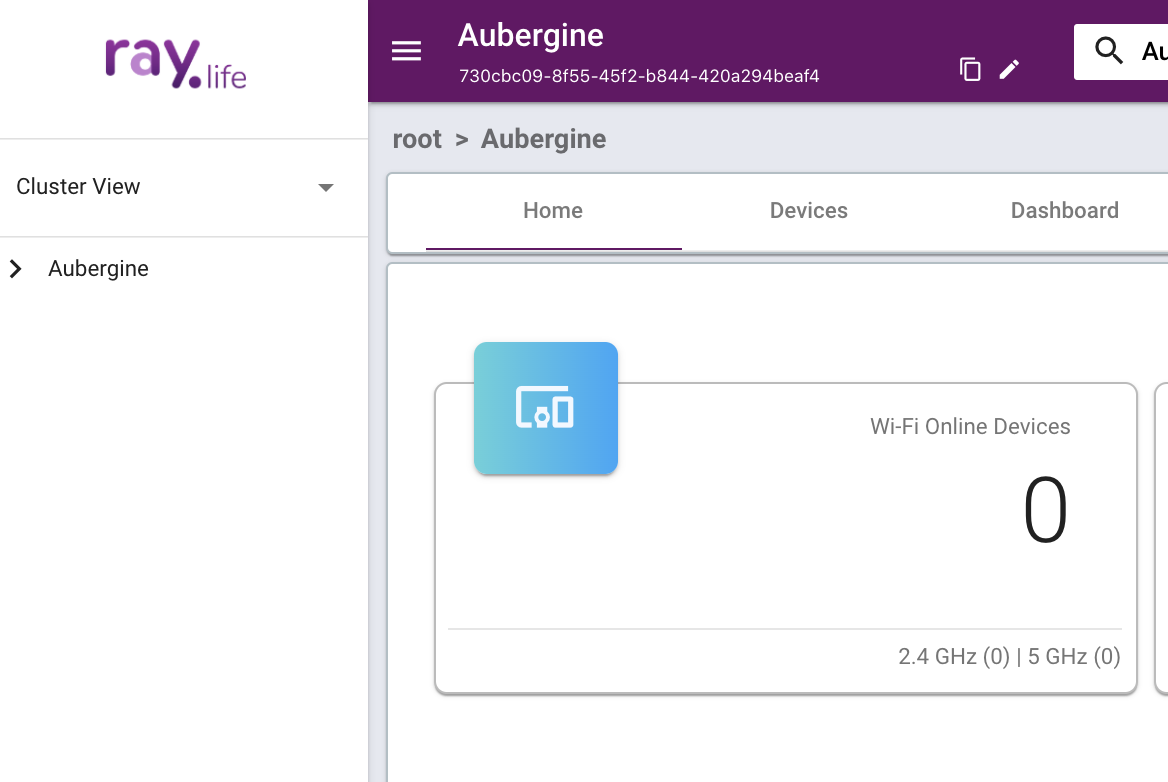Click the pencil edit icon
This screenshot has width=1168, height=782.
[x=1010, y=69]
